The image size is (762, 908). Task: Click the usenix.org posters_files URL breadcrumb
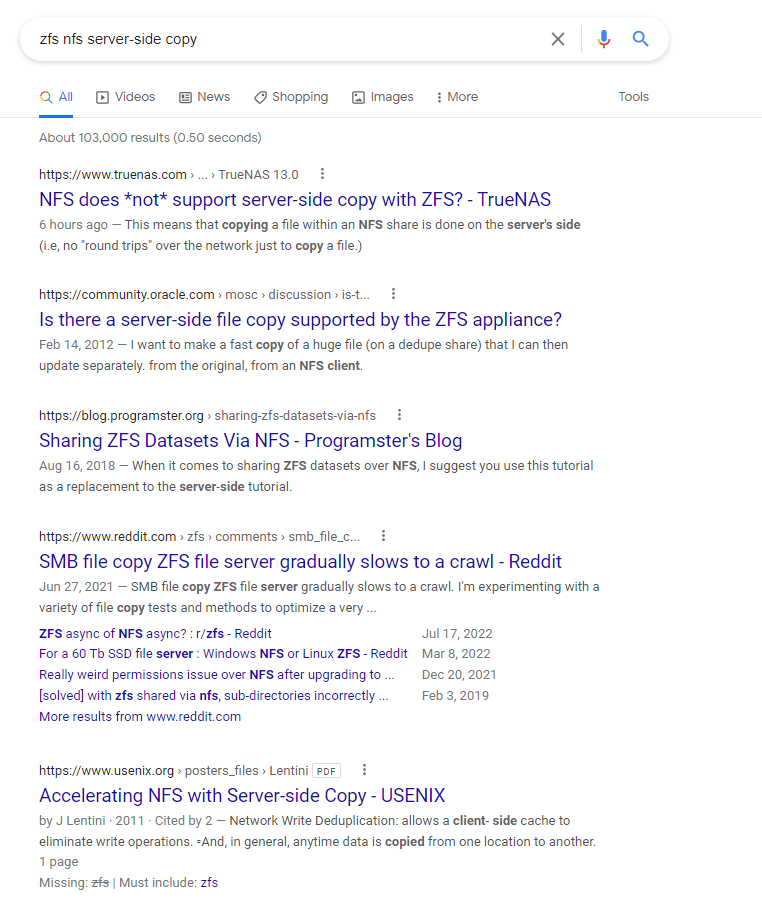[x=174, y=771]
